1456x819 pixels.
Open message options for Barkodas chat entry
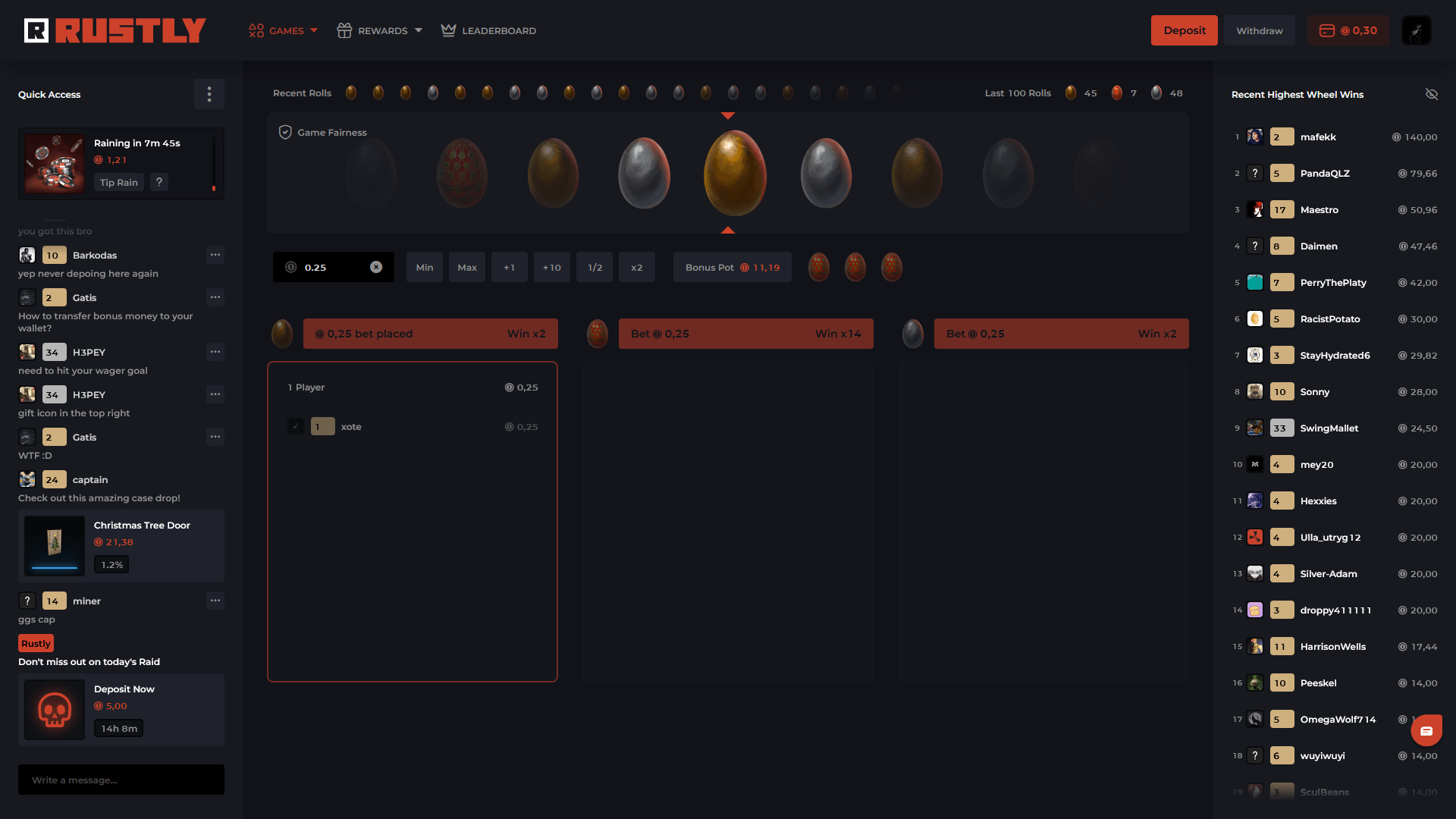coord(215,255)
